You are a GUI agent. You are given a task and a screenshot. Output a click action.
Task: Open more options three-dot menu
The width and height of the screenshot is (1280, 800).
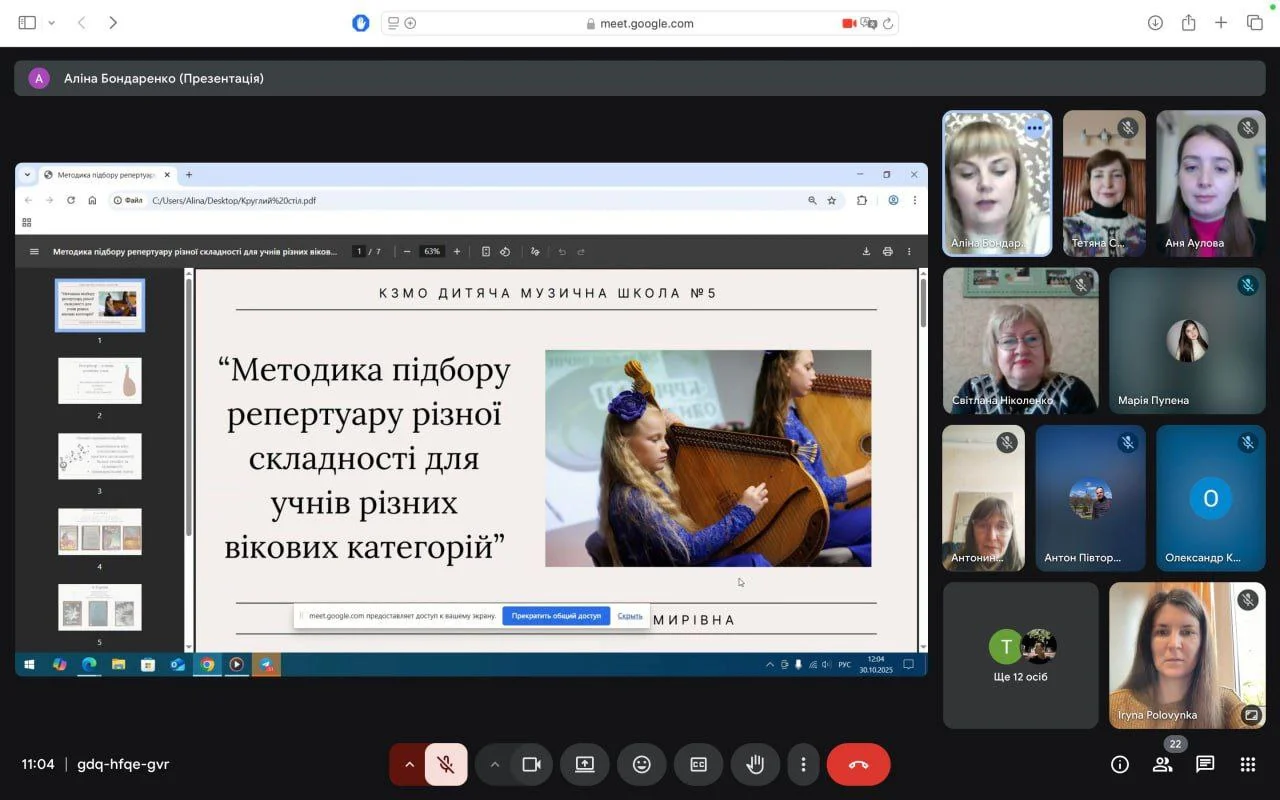coord(803,765)
